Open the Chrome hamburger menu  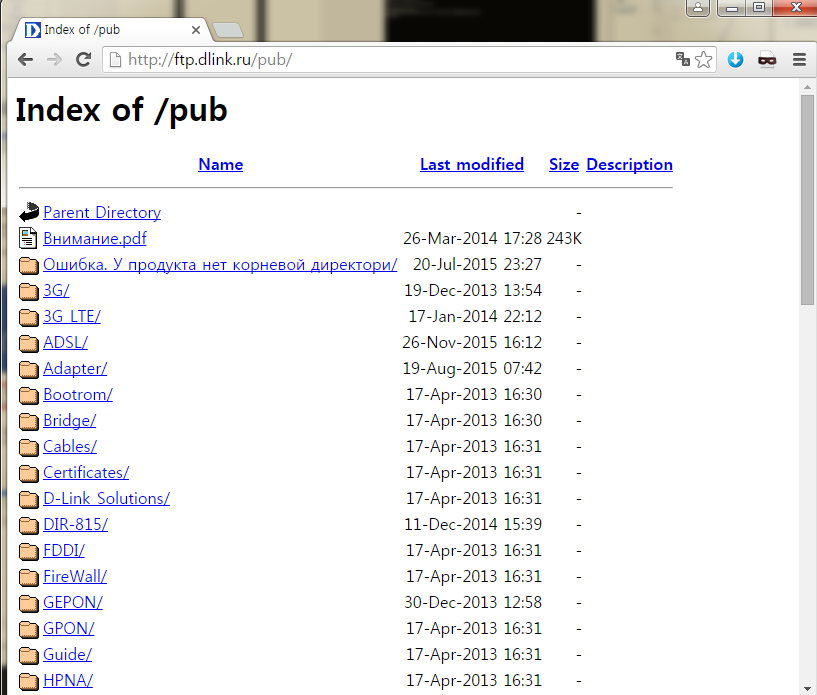pos(799,60)
